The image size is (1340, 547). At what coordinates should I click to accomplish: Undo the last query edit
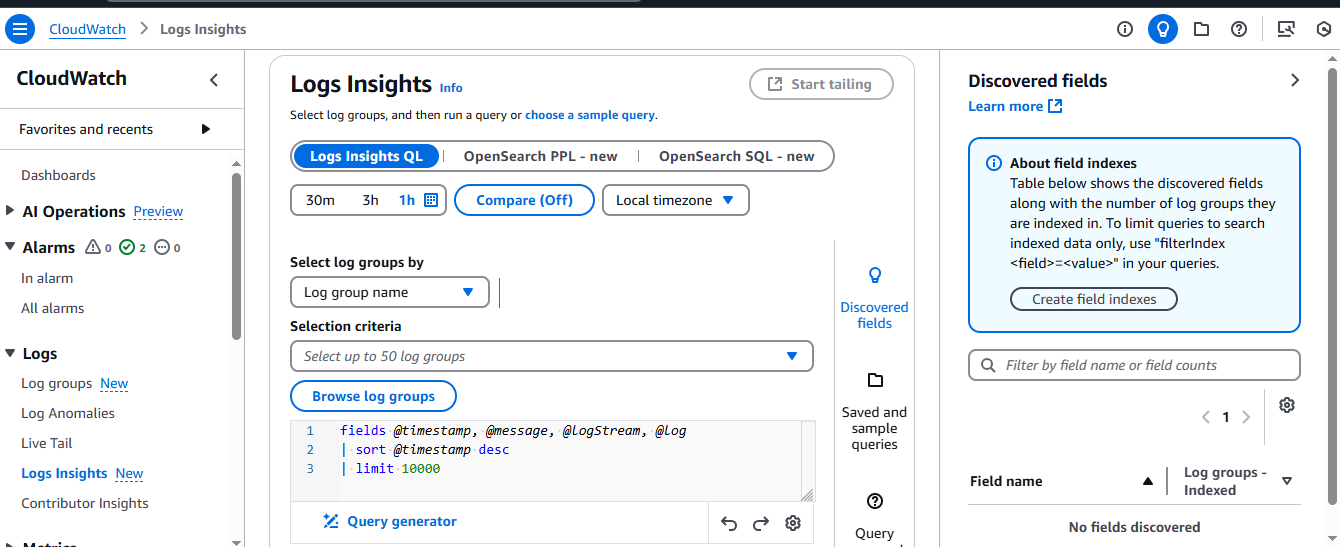coord(729,523)
